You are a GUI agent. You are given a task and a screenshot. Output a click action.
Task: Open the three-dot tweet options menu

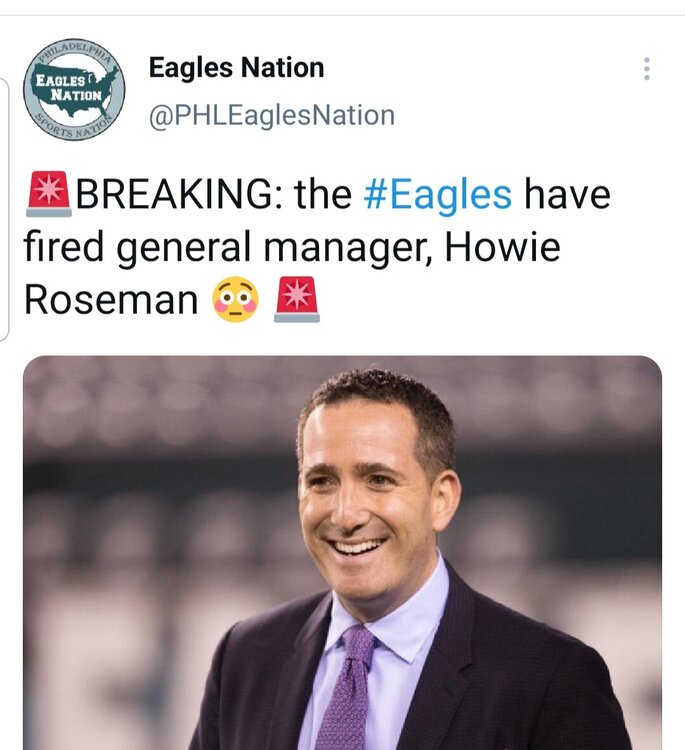(647, 69)
